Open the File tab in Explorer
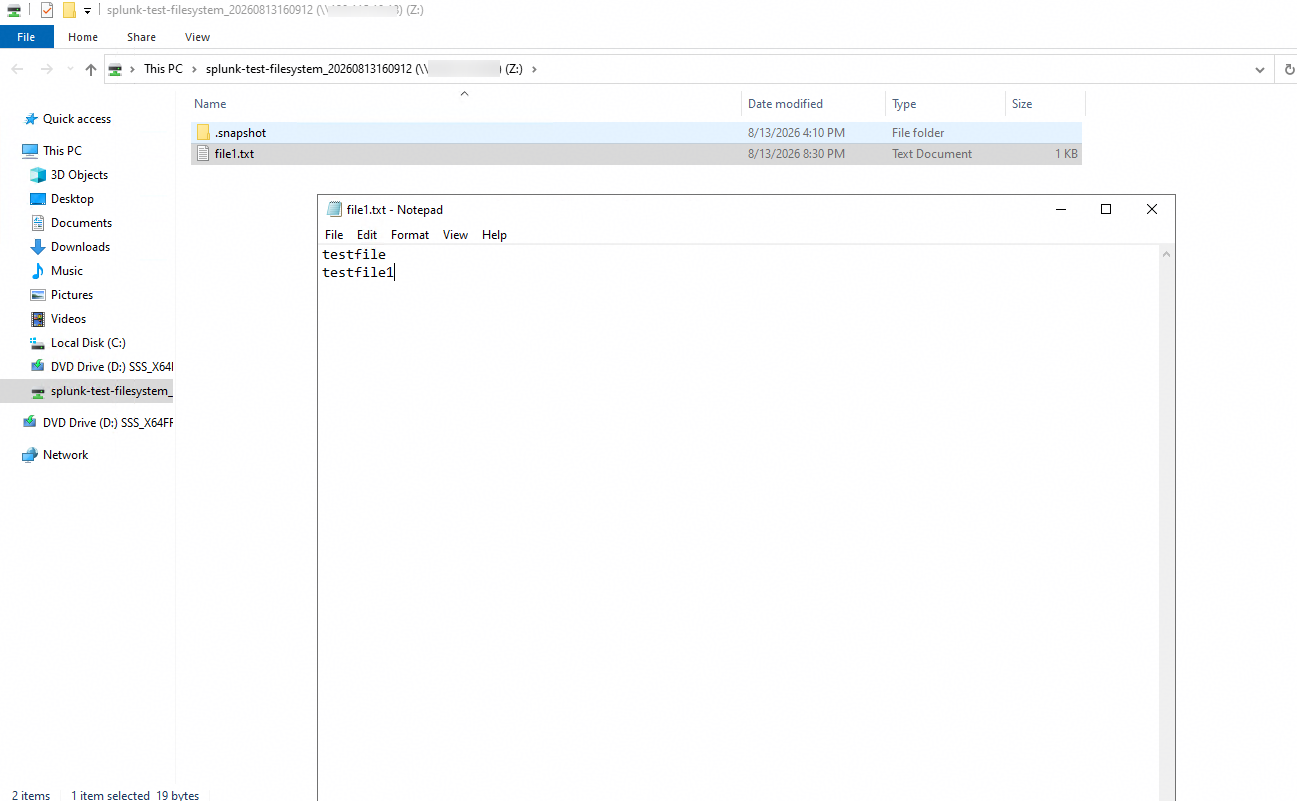The image size is (1297, 801). (x=26, y=37)
